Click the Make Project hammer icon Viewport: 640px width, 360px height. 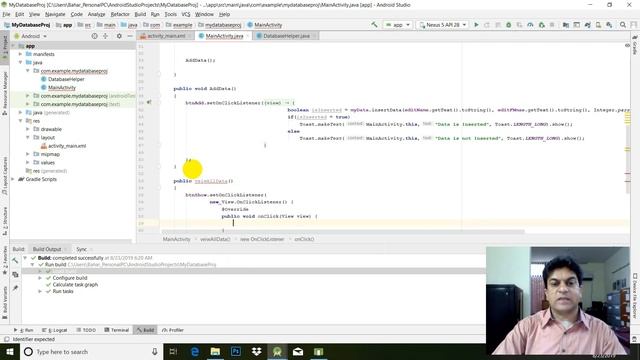(374, 25)
